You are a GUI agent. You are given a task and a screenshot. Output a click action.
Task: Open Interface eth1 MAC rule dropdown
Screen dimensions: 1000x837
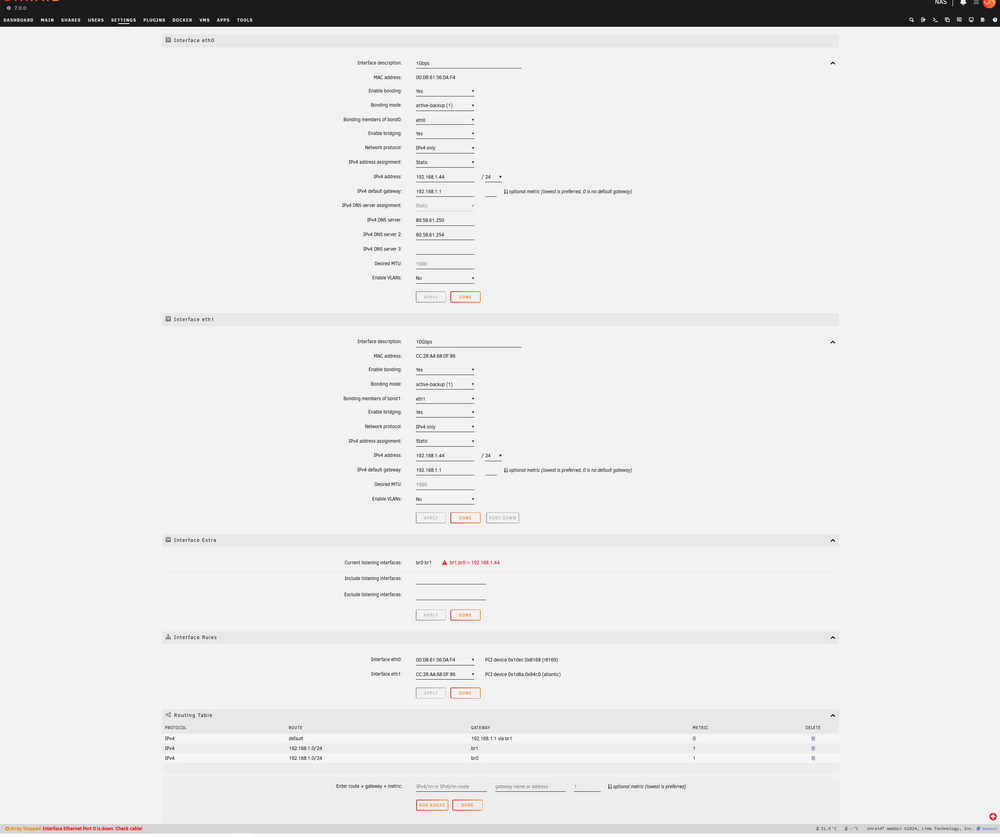point(445,674)
